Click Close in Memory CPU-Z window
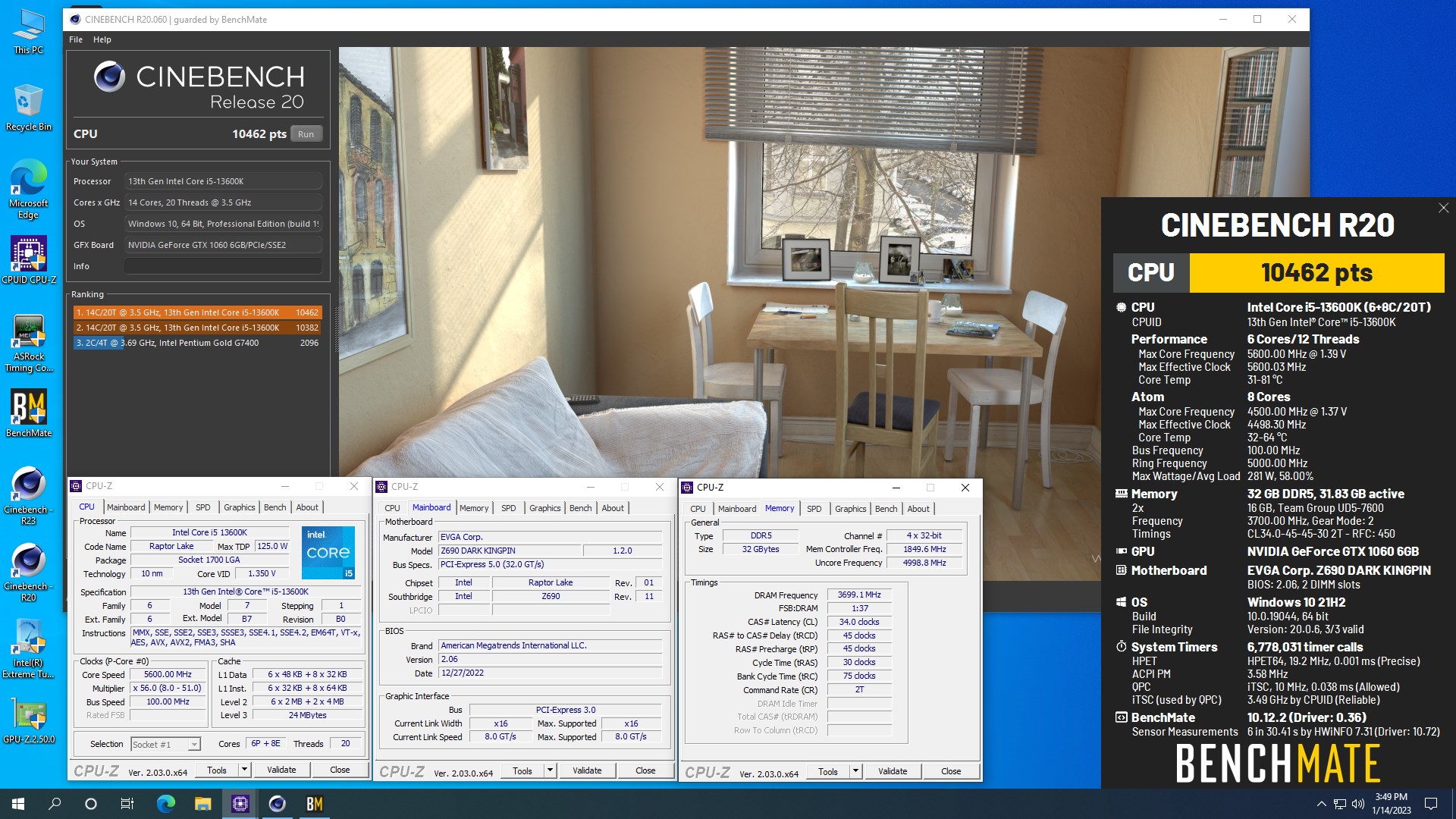 [x=951, y=771]
